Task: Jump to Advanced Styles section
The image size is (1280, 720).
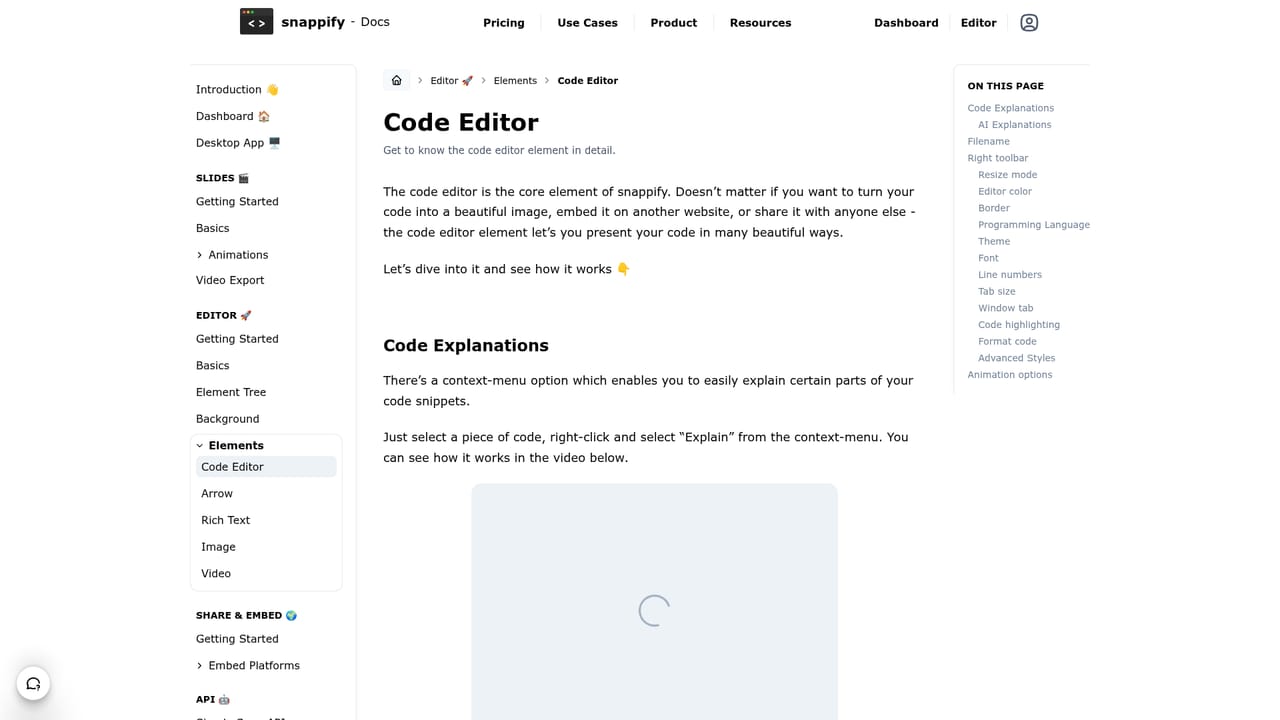Action: [1016, 358]
